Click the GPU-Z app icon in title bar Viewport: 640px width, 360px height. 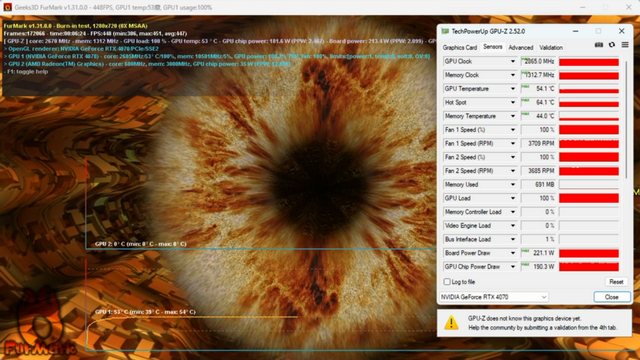[x=445, y=31]
